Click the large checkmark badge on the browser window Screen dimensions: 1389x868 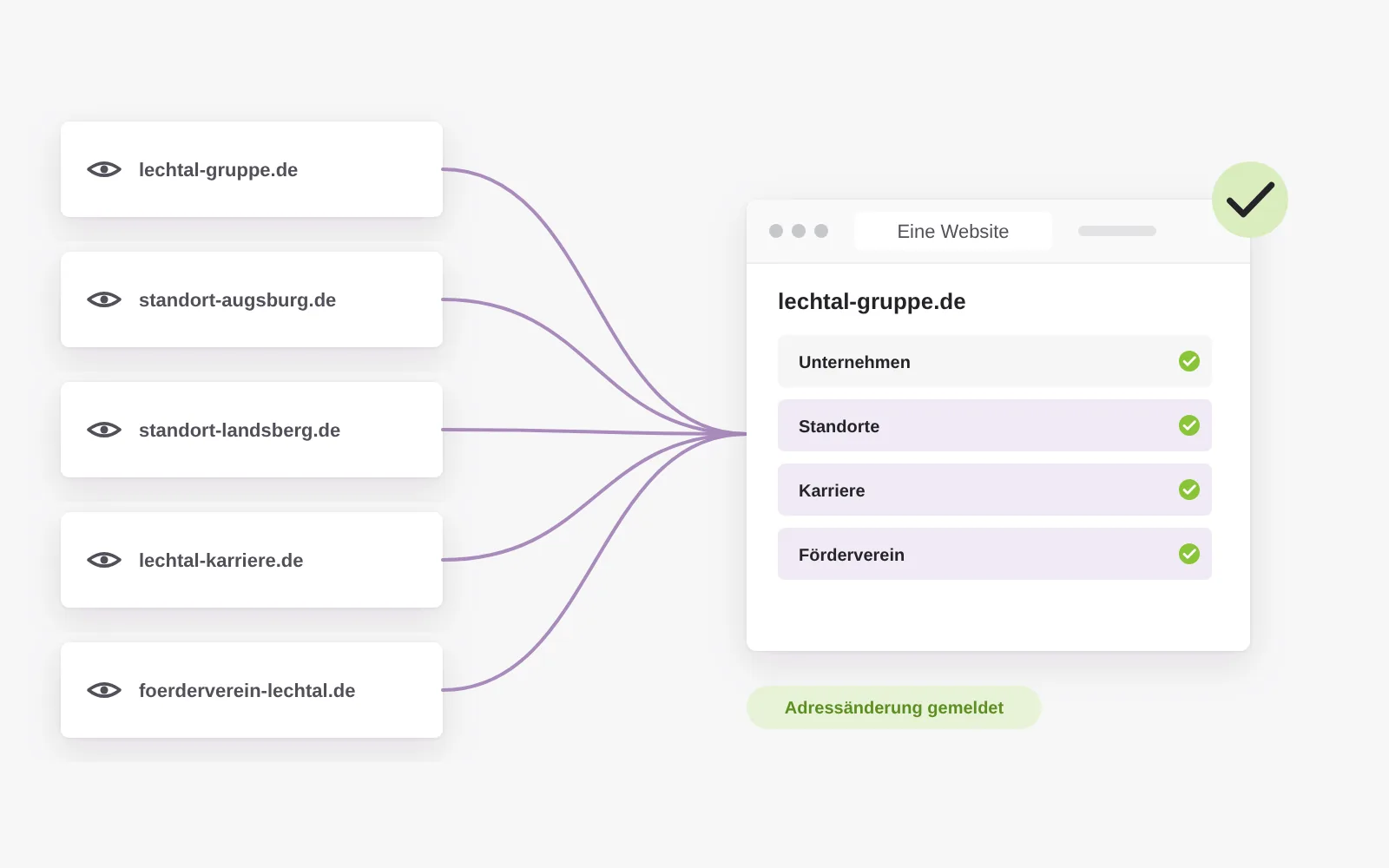click(1250, 200)
